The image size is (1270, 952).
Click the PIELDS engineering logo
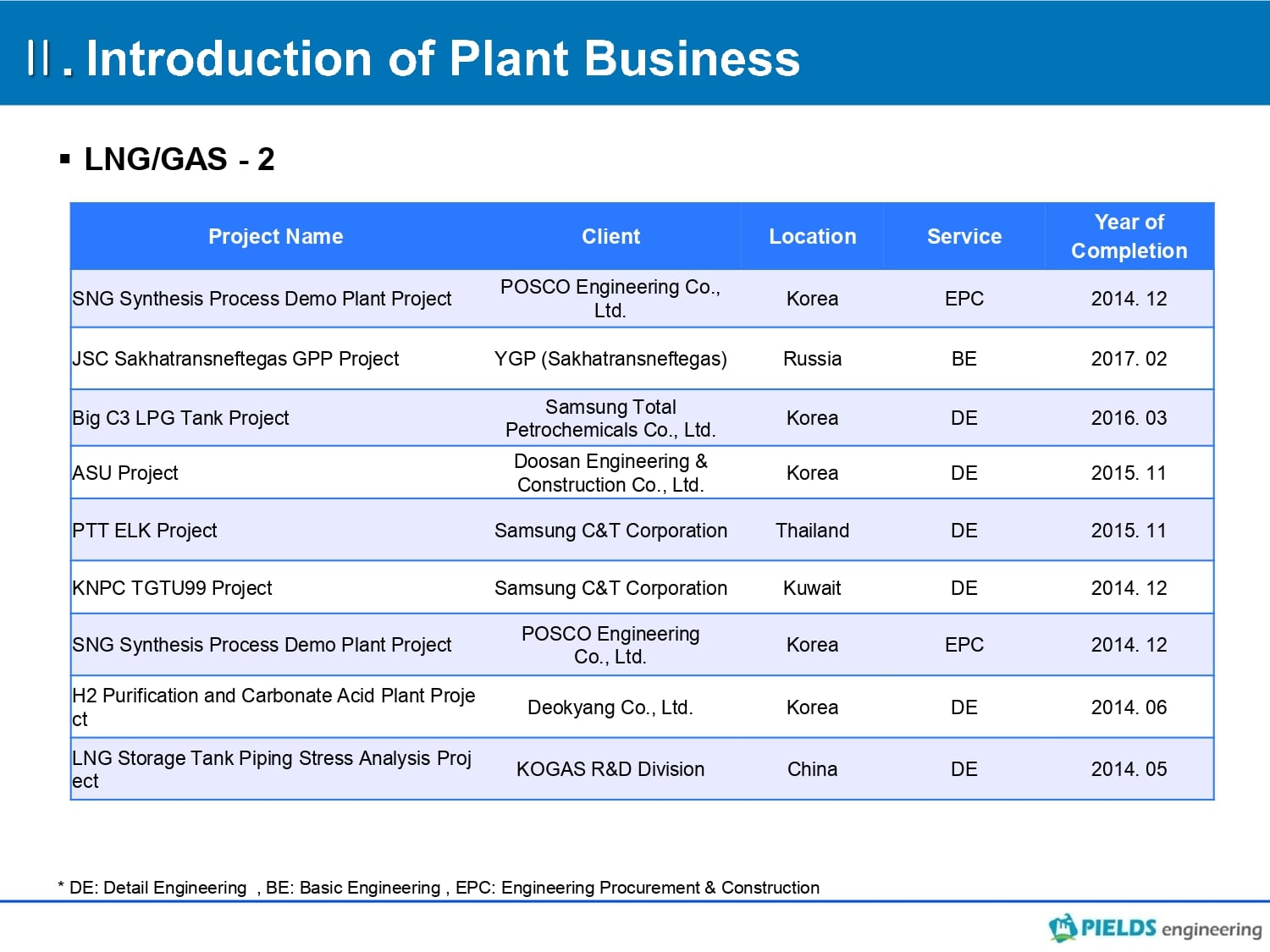coord(1155,927)
